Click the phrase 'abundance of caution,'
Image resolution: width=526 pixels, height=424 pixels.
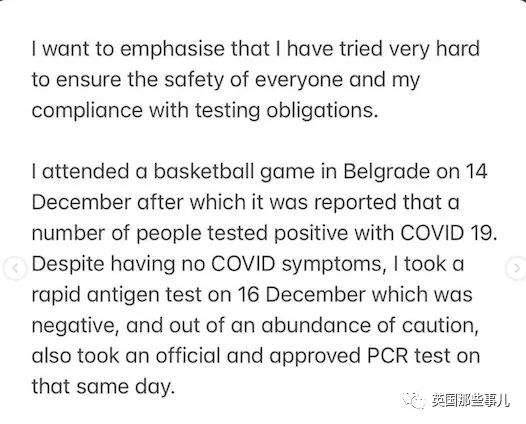click(370, 325)
